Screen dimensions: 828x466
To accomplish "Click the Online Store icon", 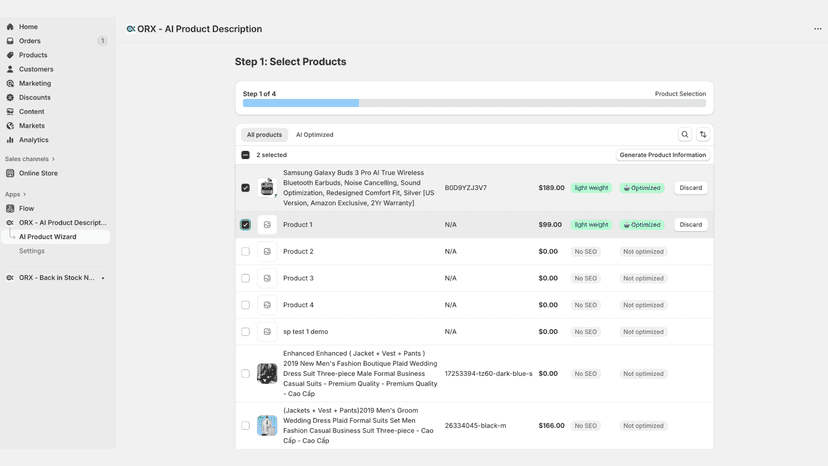I will (x=10, y=173).
